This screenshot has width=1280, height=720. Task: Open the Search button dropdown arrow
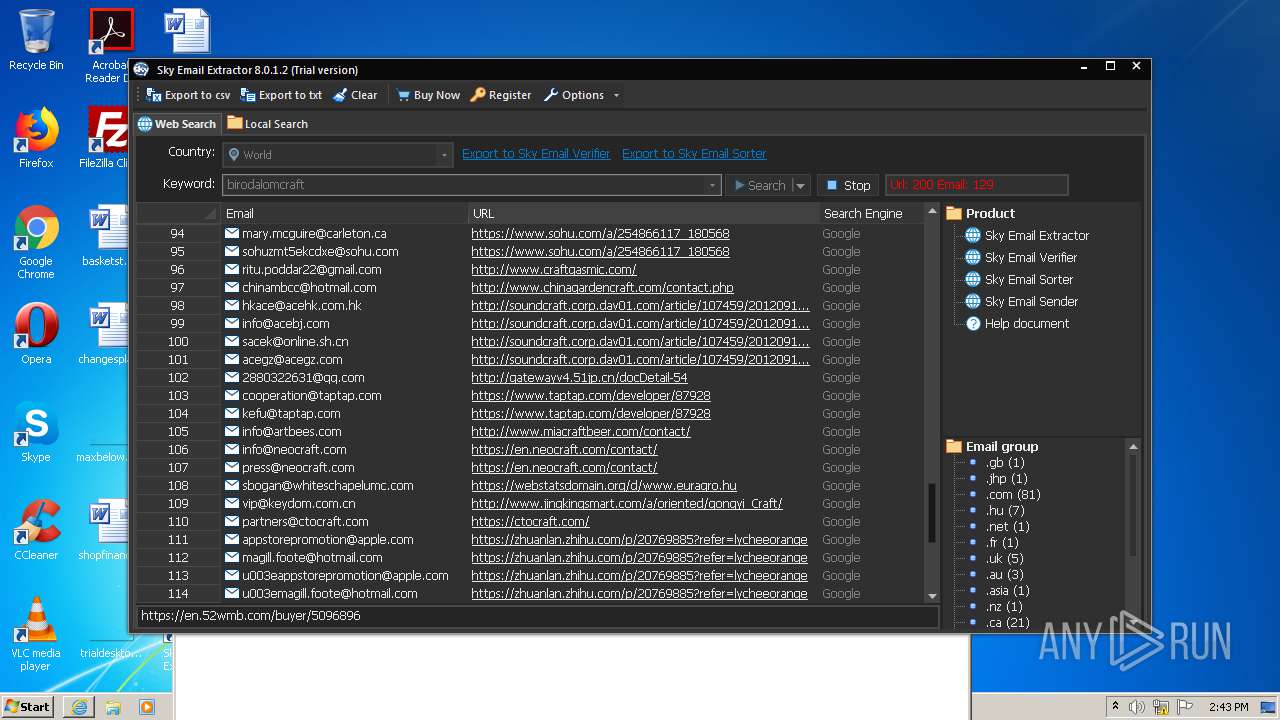[800, 185]
